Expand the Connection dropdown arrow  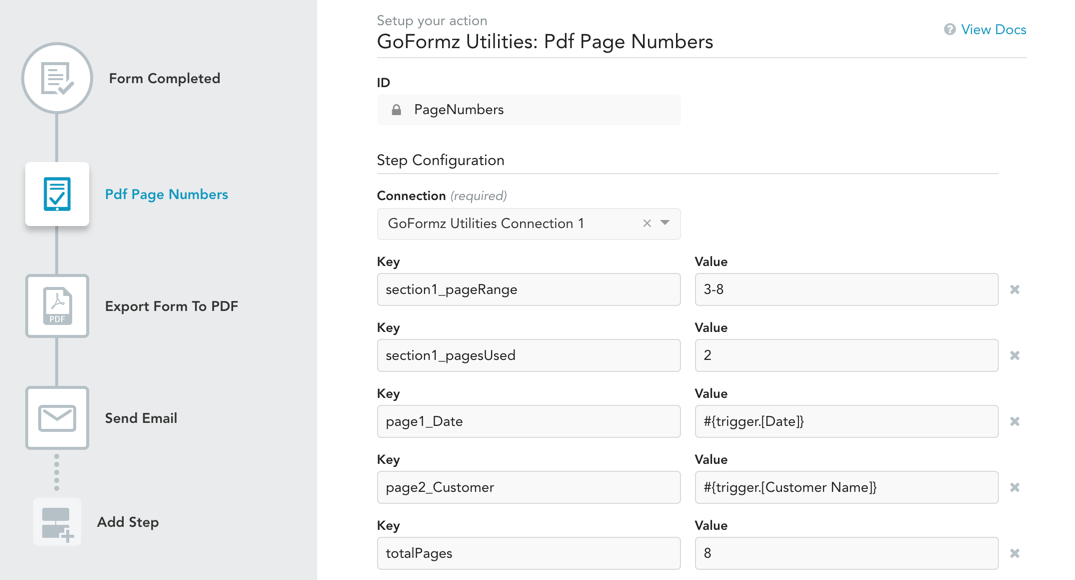pos(666,223)
